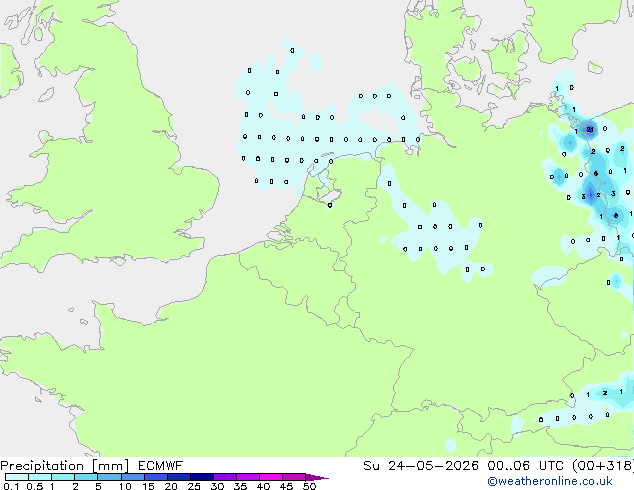Click the '50' legend scale label
The height and width of the screenshot is (490, 634).
[x=309, y=486]
